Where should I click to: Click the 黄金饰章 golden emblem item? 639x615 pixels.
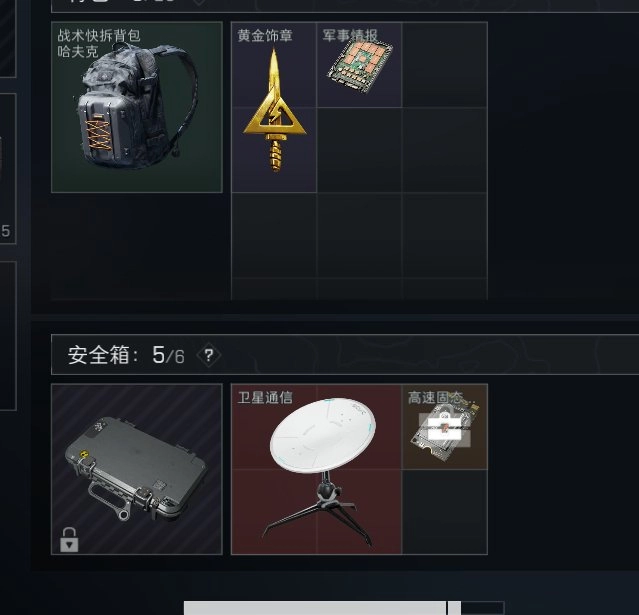tap(274, 107)
